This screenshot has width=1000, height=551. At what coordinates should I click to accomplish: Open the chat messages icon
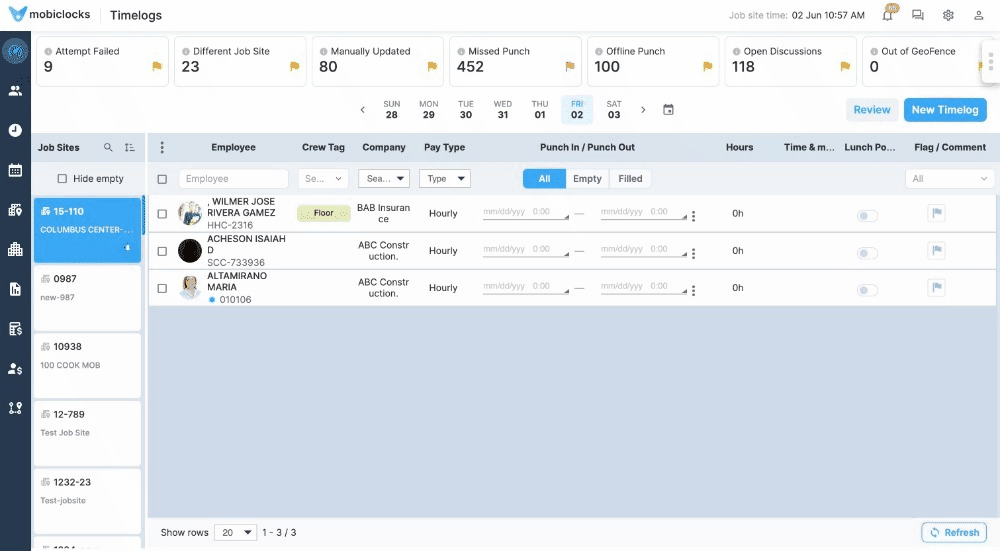tap(917, 16)
